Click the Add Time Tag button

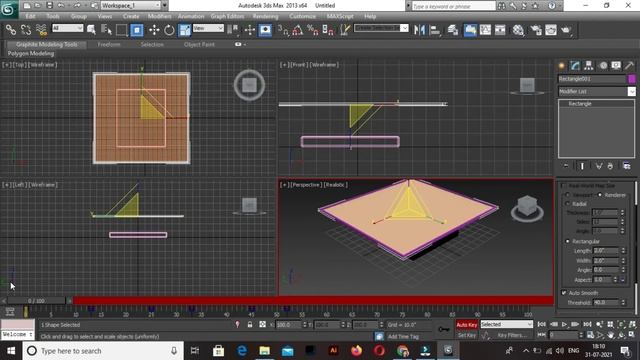tap(403, 336)
